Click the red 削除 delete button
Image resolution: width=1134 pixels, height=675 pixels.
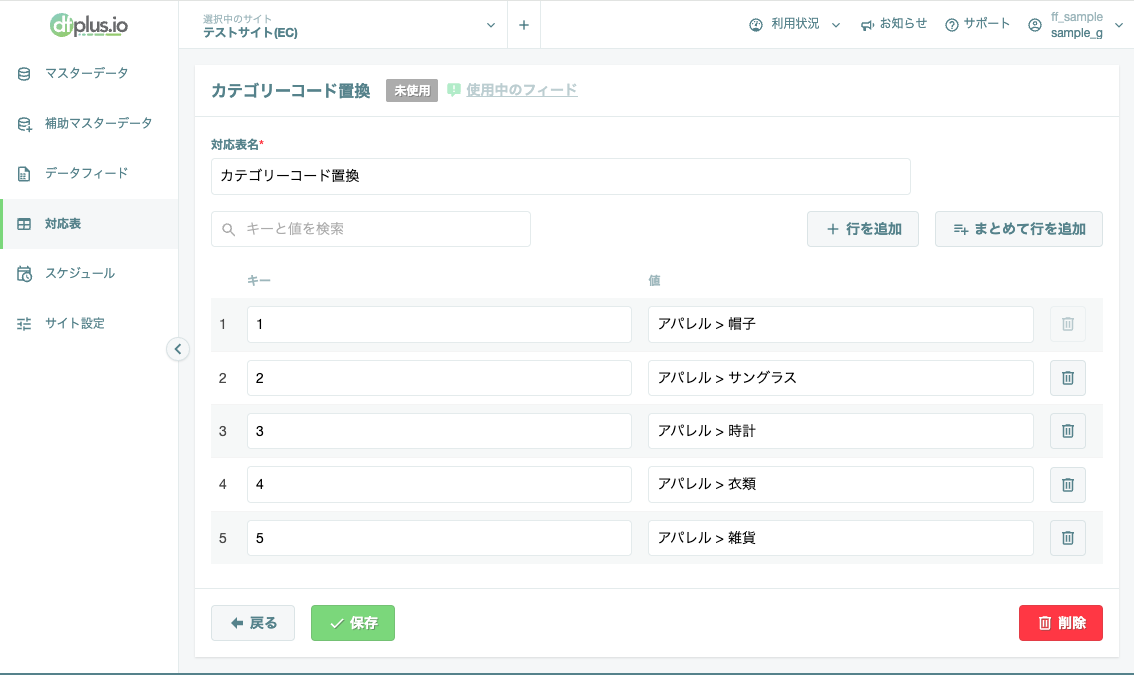tap(1060, 623)
